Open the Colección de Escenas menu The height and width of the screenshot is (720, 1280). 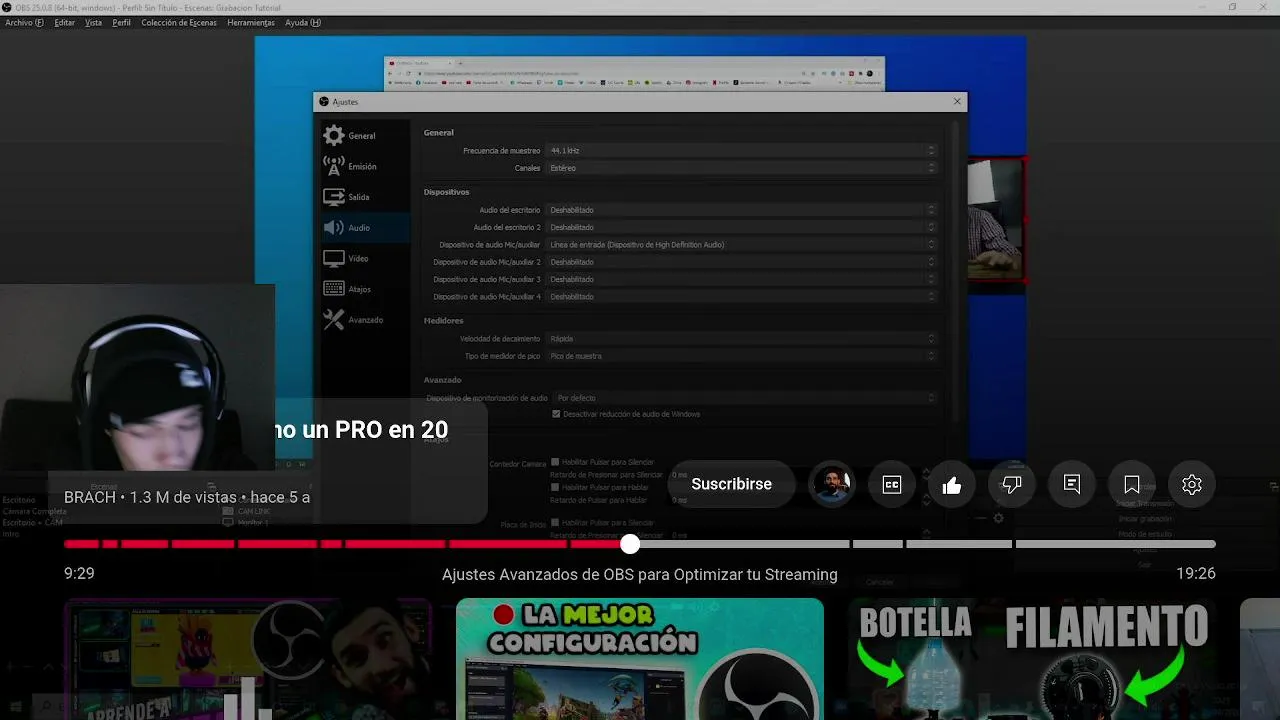pos(179,22)
